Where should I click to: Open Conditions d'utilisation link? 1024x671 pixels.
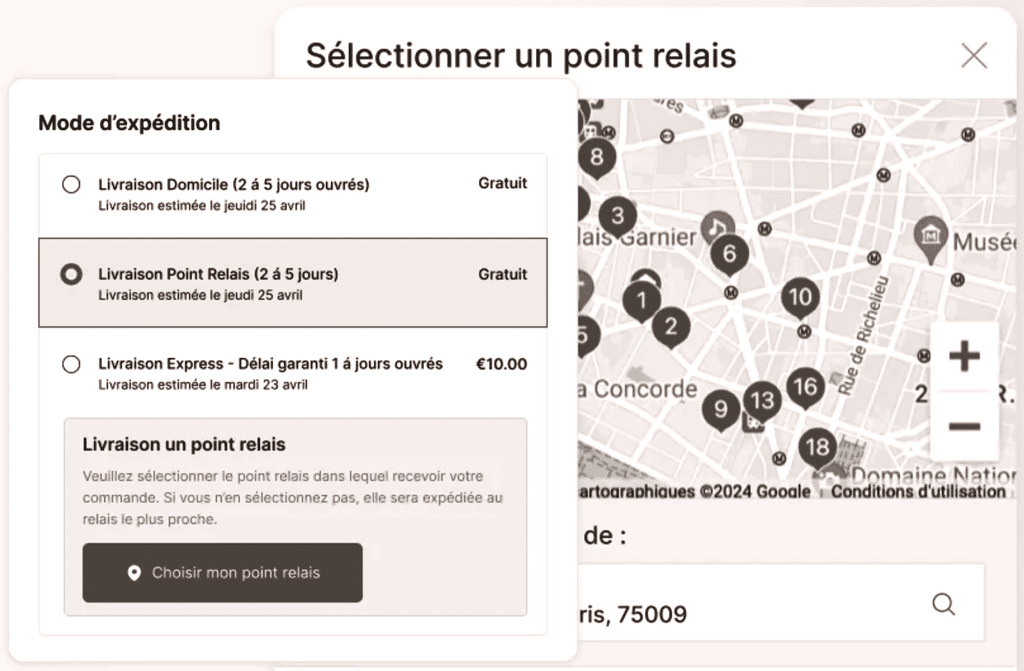coord(918,491)
